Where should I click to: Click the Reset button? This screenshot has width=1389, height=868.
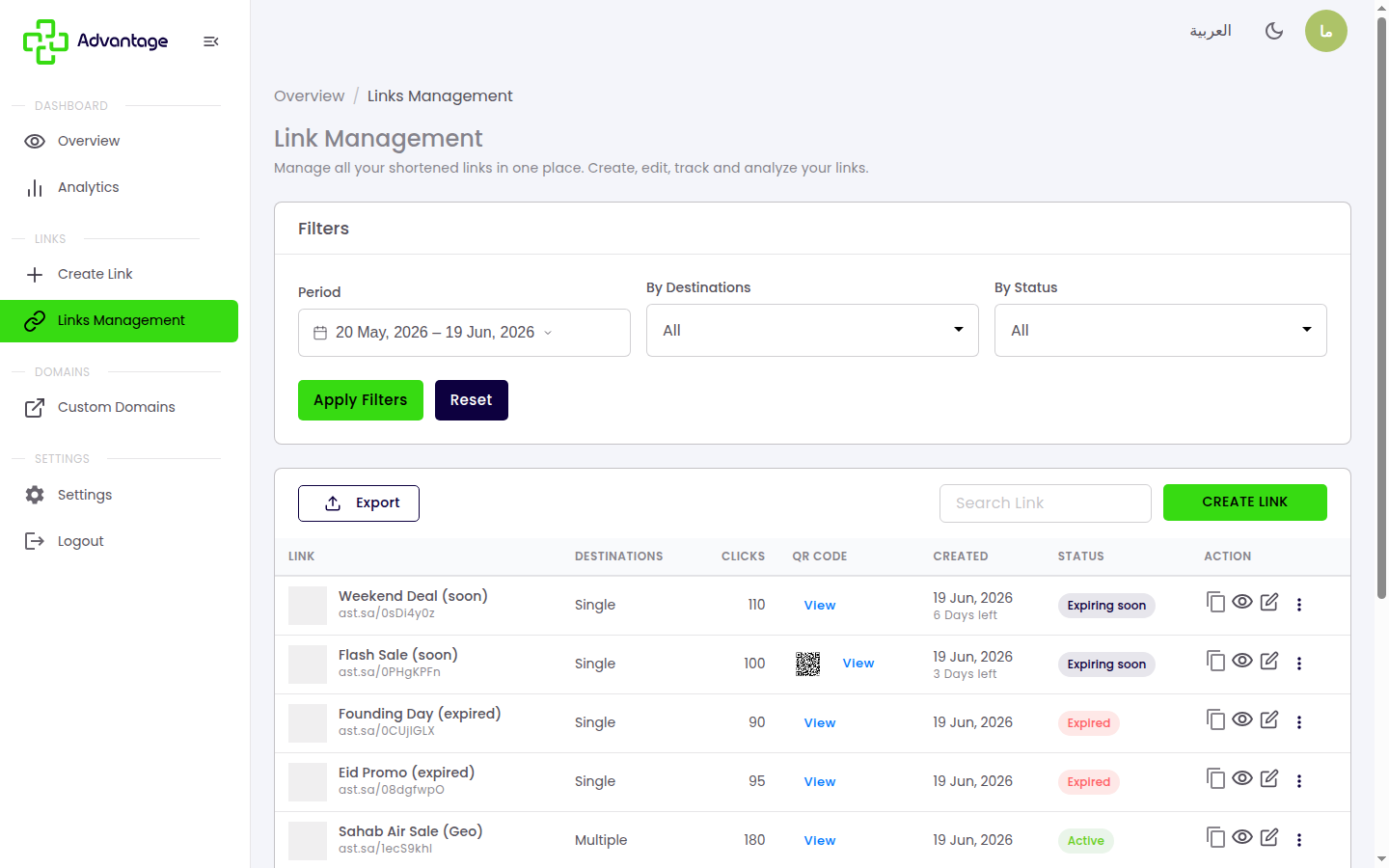472,400
